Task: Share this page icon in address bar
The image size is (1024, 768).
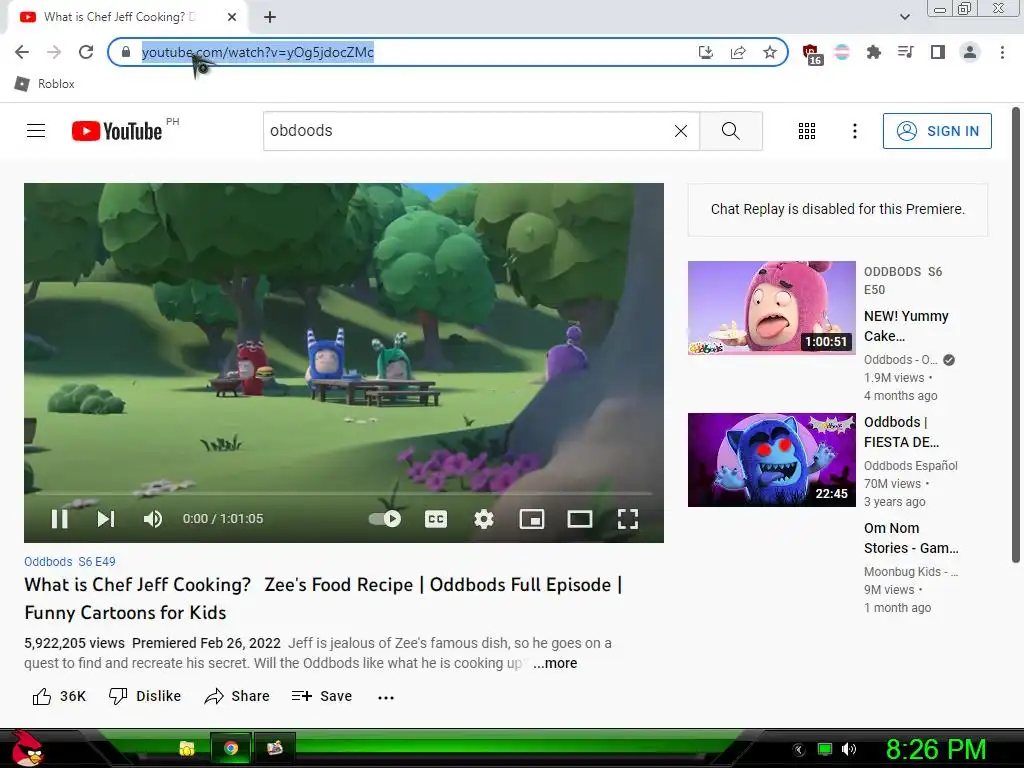Action: click(738, 52)
